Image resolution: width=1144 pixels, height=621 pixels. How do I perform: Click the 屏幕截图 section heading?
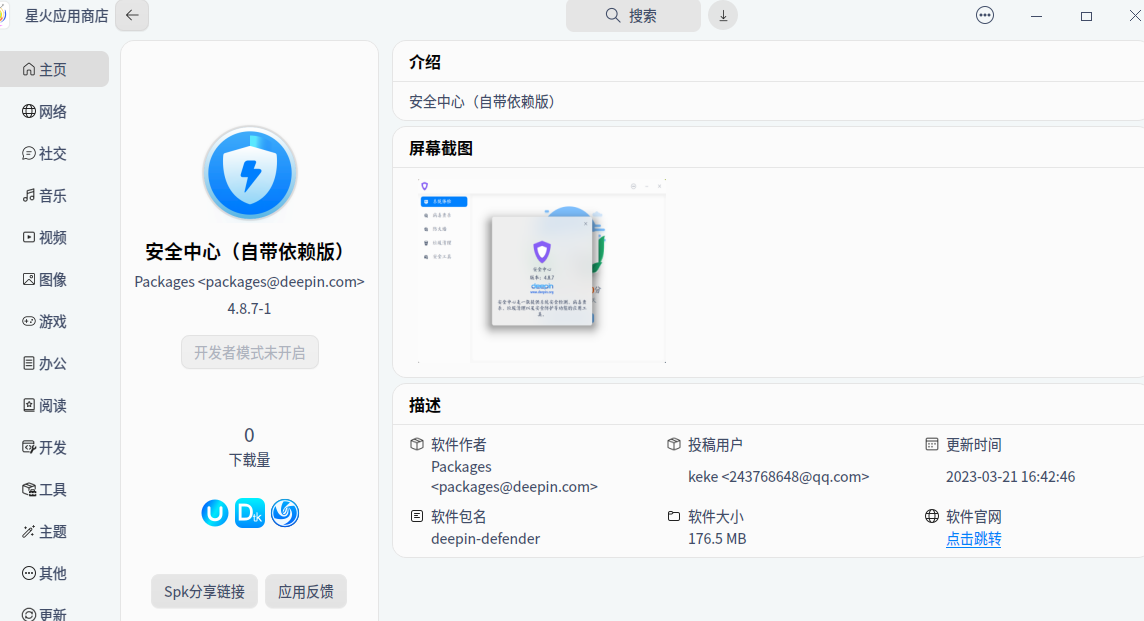441,149
